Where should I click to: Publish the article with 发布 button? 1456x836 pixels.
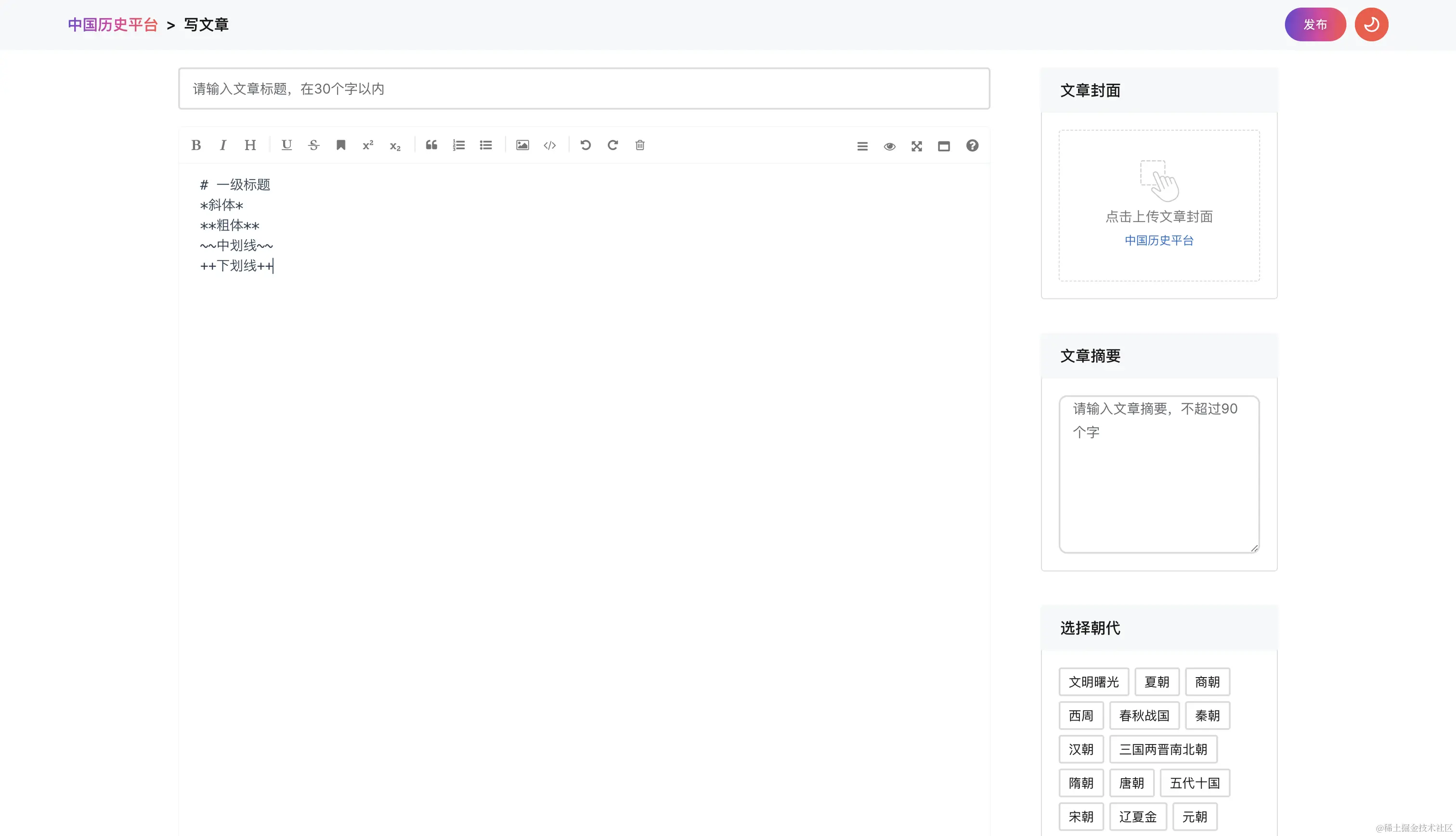point(1315,24)
